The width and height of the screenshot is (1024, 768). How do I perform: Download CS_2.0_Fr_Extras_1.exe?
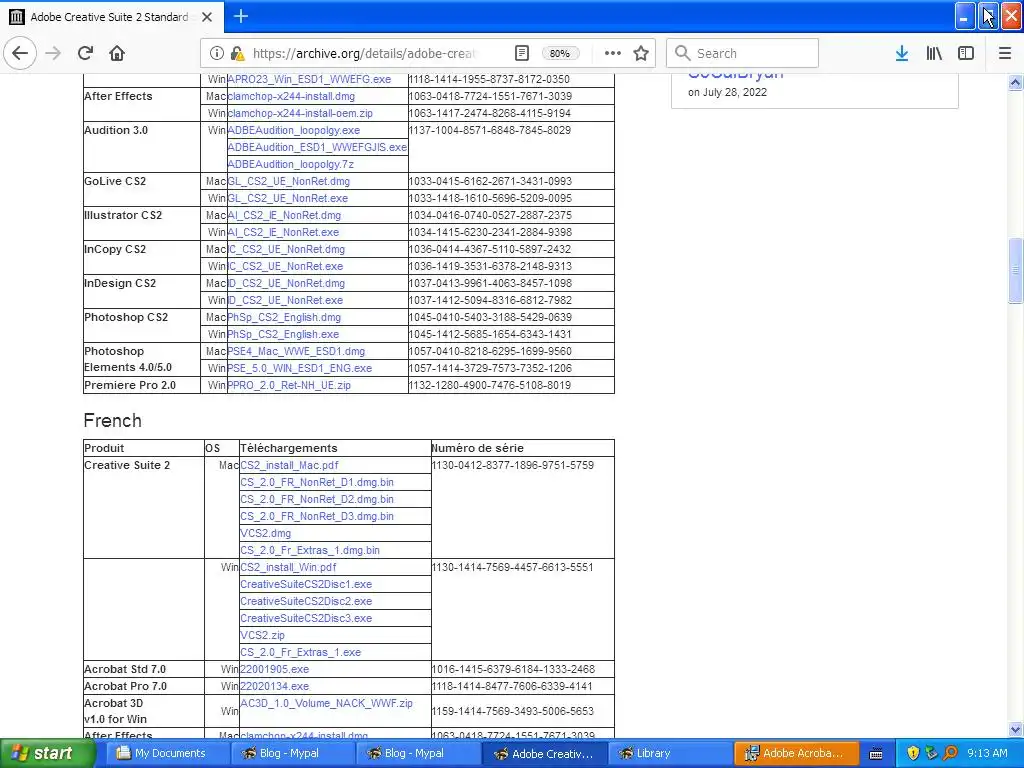pos(300,652)
